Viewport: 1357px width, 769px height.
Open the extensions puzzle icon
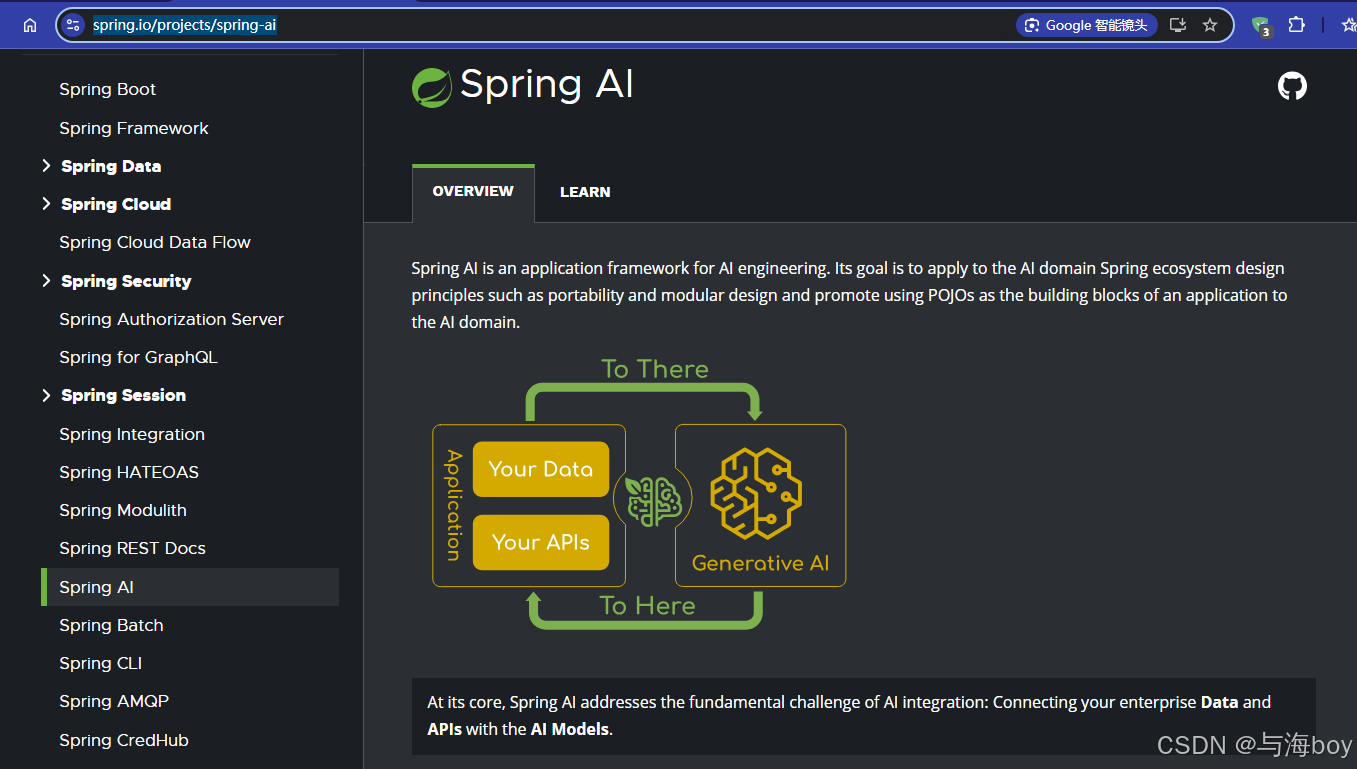click(1297, 25)
